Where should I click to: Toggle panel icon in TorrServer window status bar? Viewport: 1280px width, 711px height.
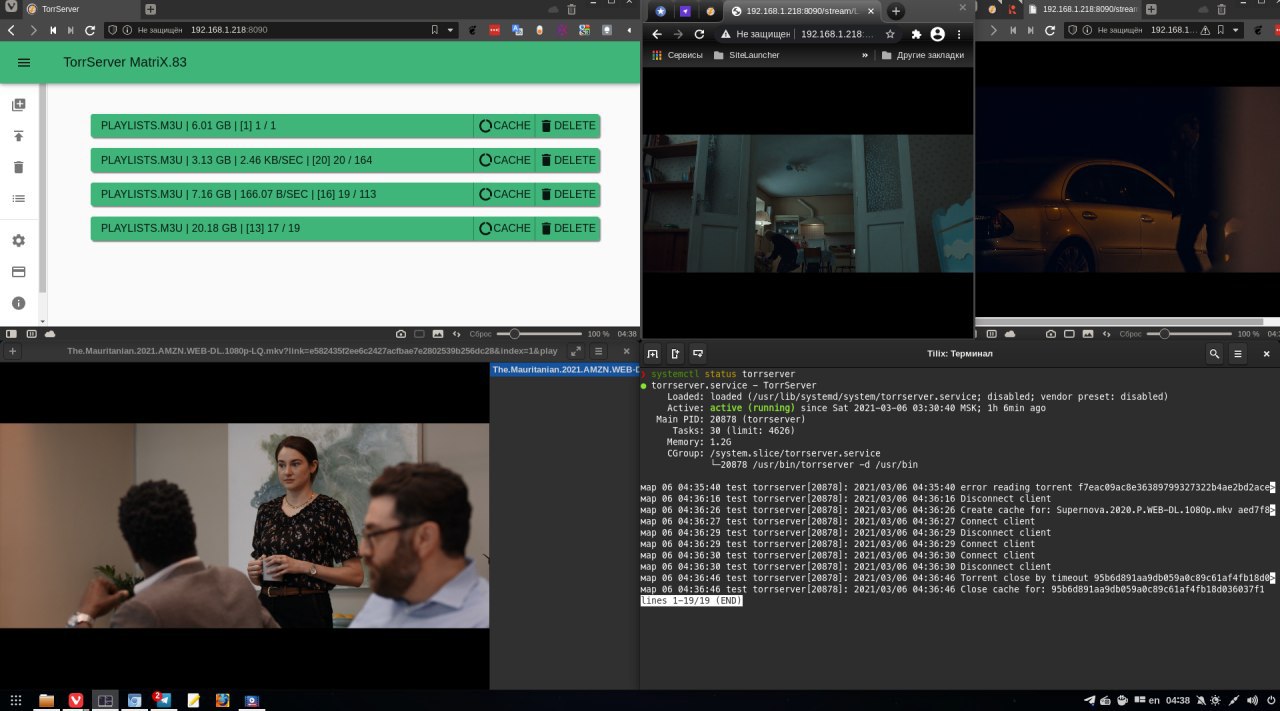coord(11,333)
